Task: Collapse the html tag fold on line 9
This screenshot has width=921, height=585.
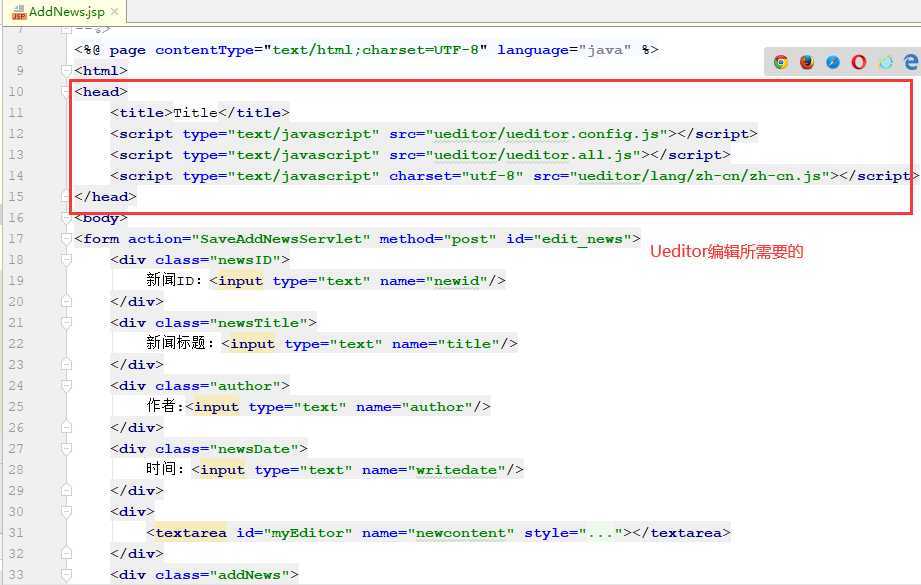Action: (x=66, y=70)
